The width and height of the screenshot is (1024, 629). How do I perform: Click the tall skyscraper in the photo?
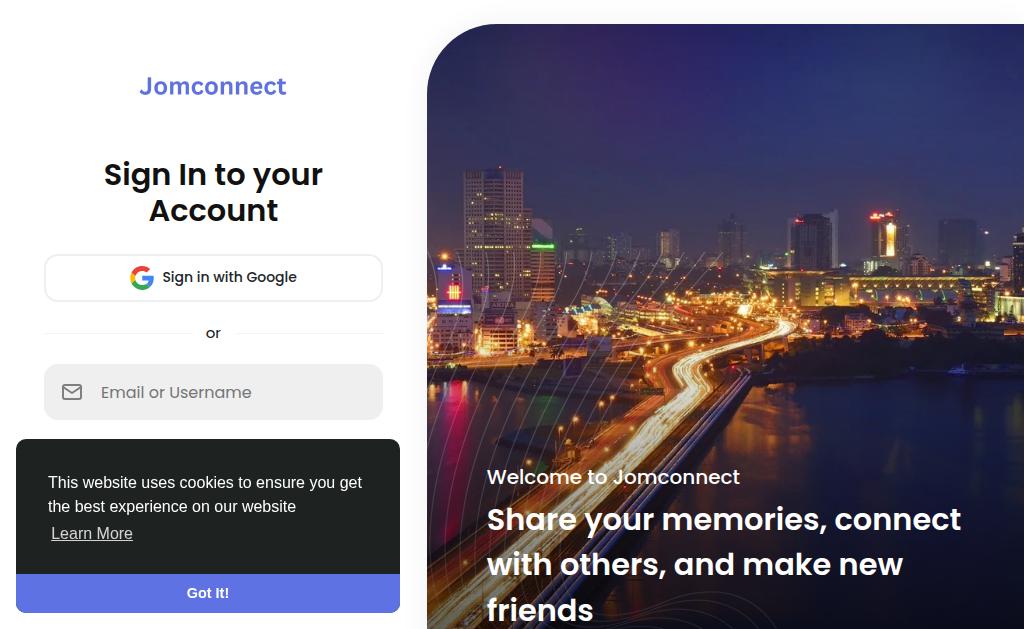click(x=495, y=234)
